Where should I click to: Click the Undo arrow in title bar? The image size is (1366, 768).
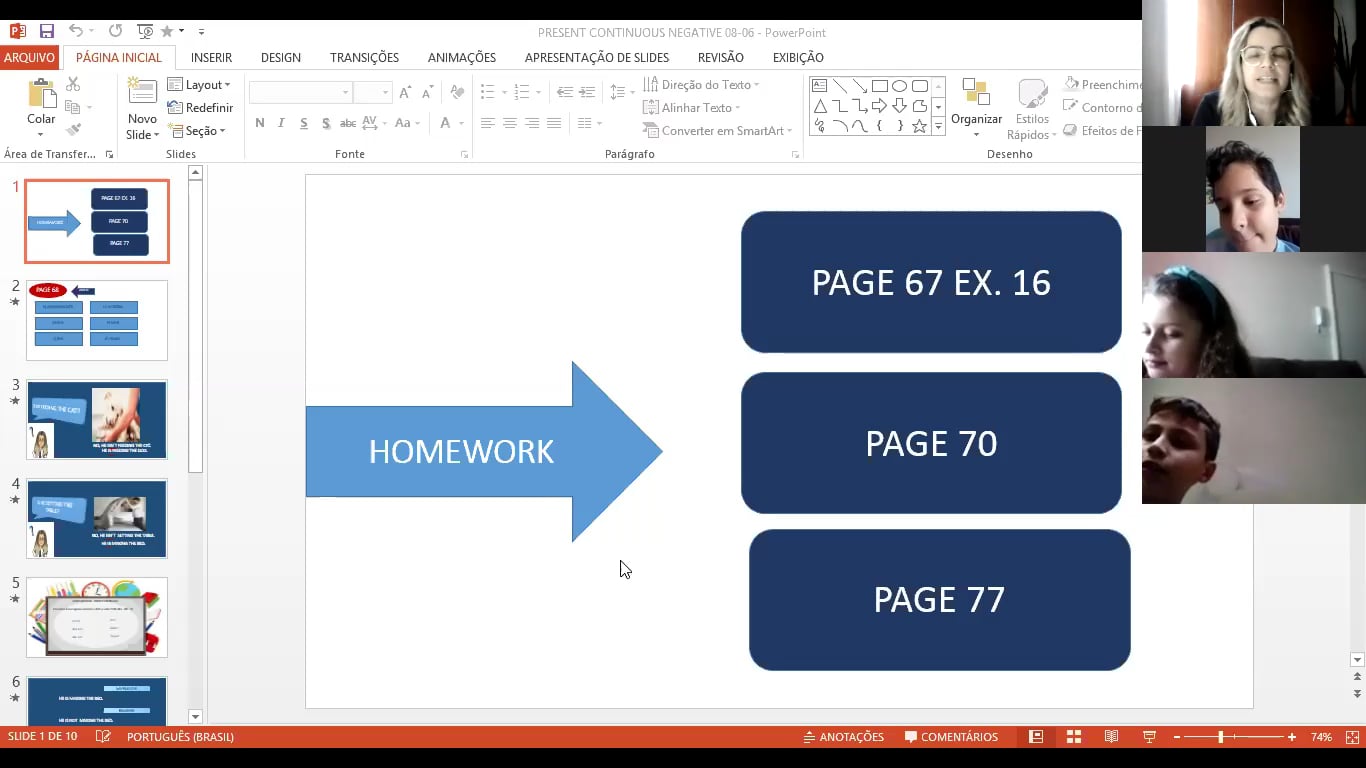(x=75, y=32)
